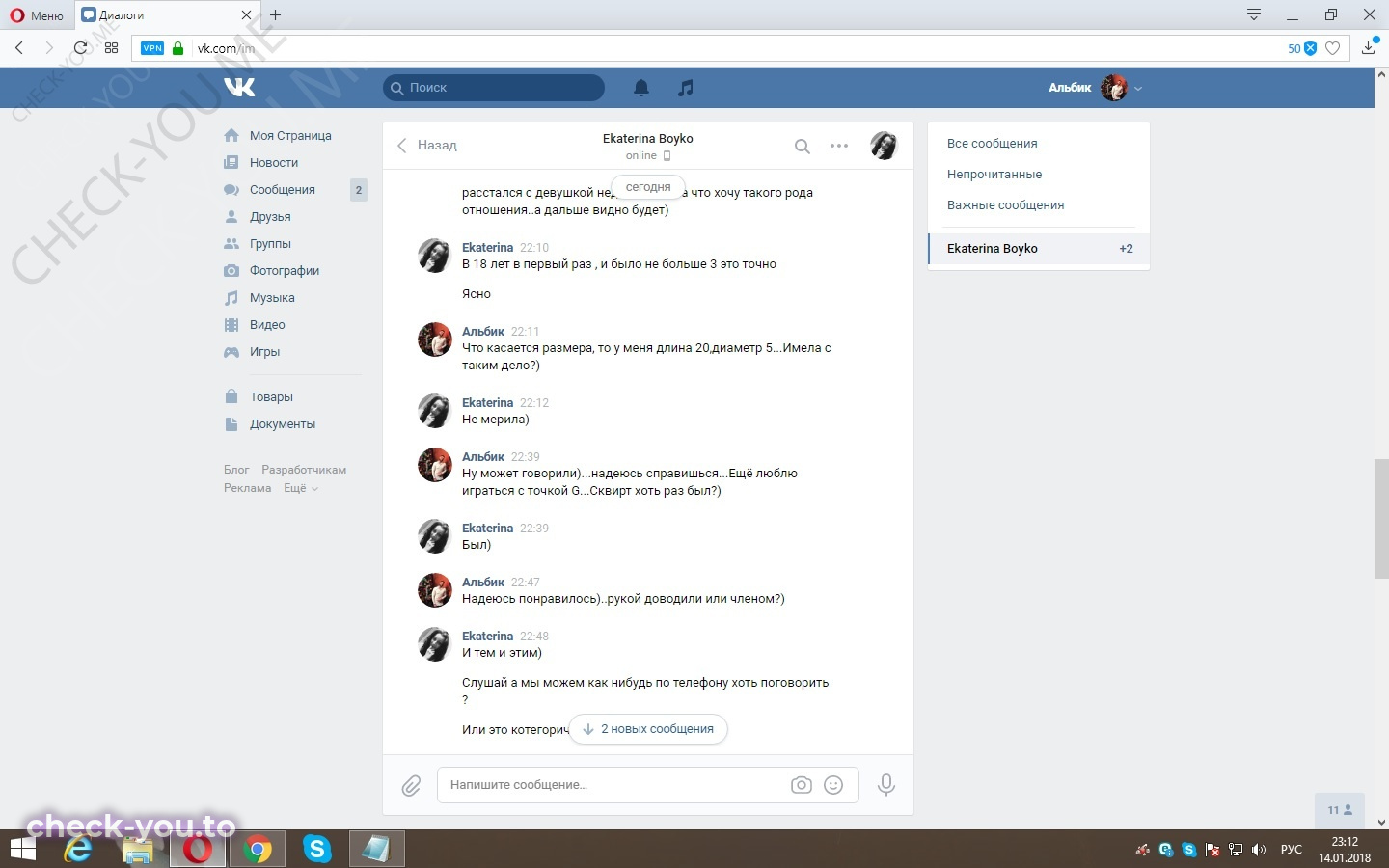
Task: Open Opera speed dial grid icon
Action: click(x=111, y=47)
